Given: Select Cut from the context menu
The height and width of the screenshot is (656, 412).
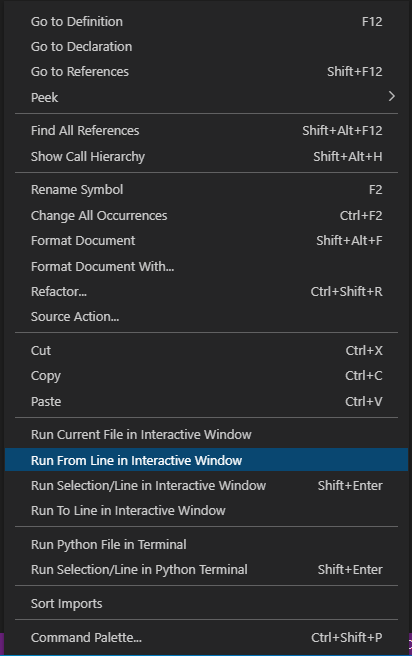Looking at the screenshot, I should click(206, 350).
